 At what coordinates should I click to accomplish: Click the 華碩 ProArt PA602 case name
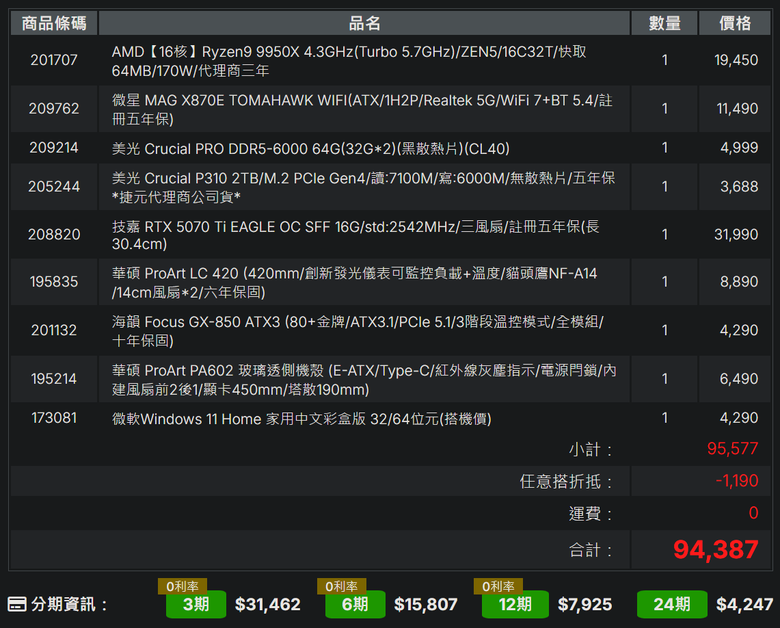click(364, 380)
